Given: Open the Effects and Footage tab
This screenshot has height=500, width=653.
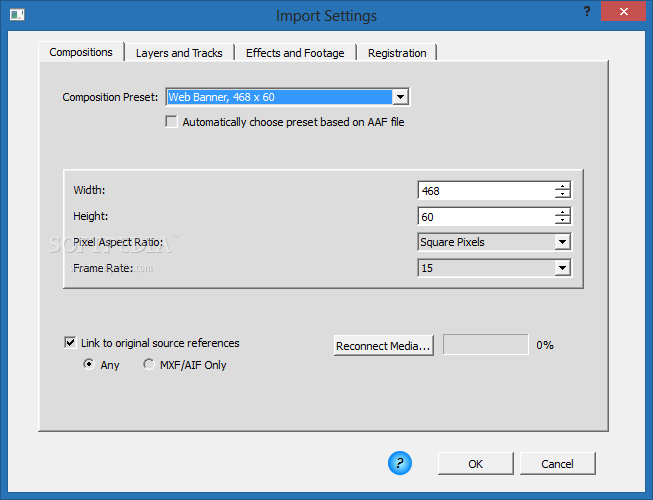Looking at the screenshot, I should tap(295, 53).
